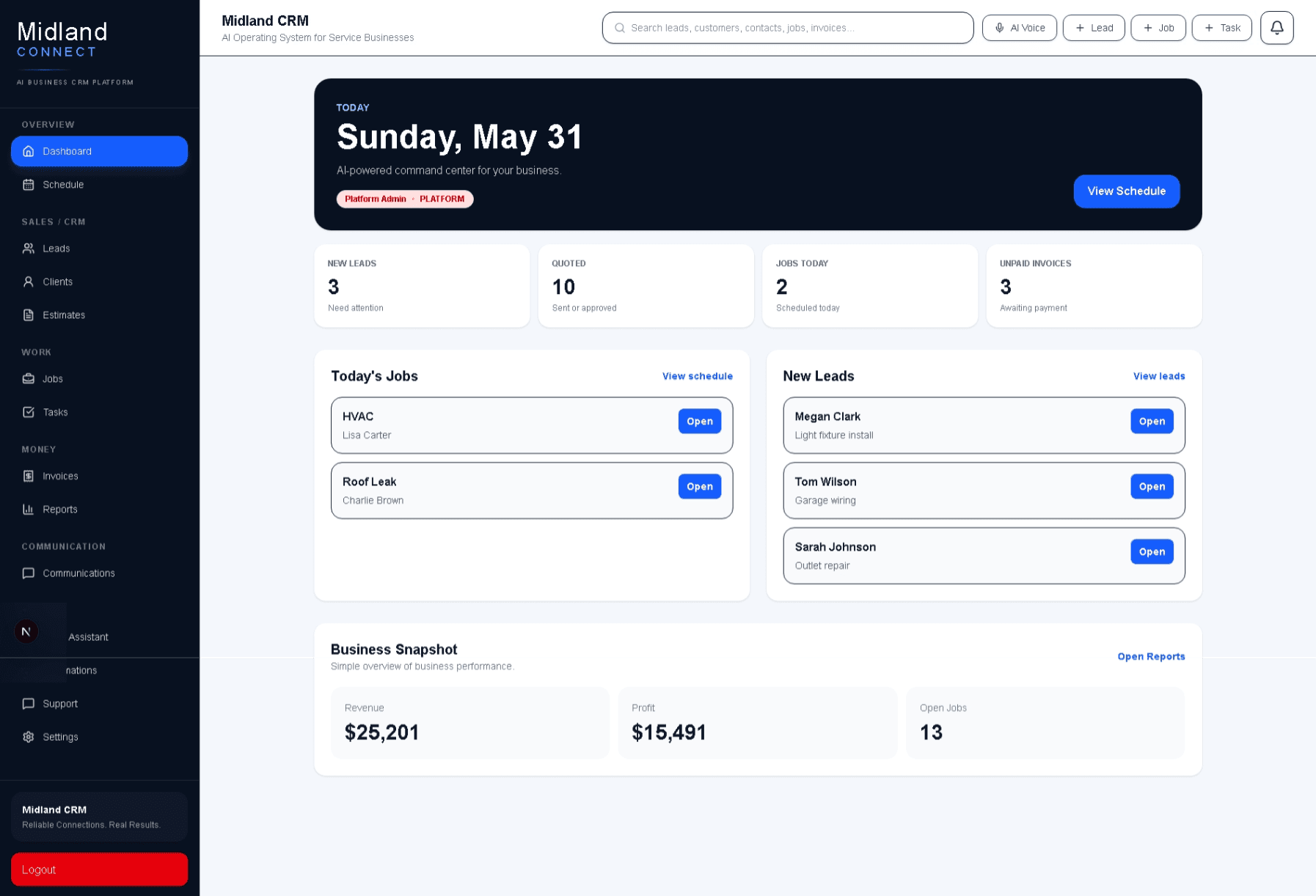Navigate to Jobs in sidebar
This screenshot has width=1316, height=896.
(x=99, y=379)
